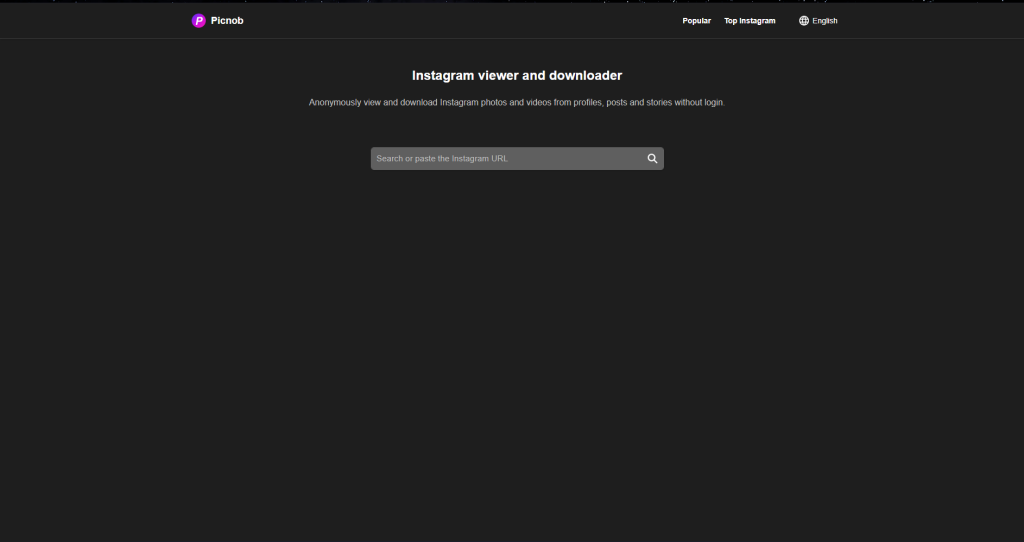Open the English language selector
The image size is (1024, 542).
point(818,21)
